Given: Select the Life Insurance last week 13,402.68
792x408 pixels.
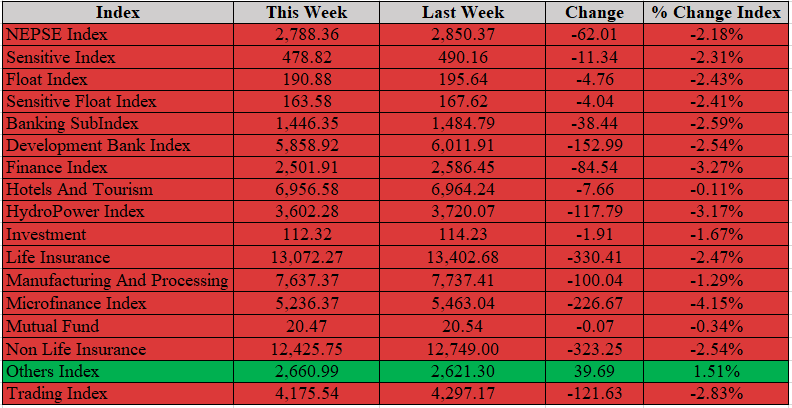Looking at the screenshot, I should coord(463,257).
